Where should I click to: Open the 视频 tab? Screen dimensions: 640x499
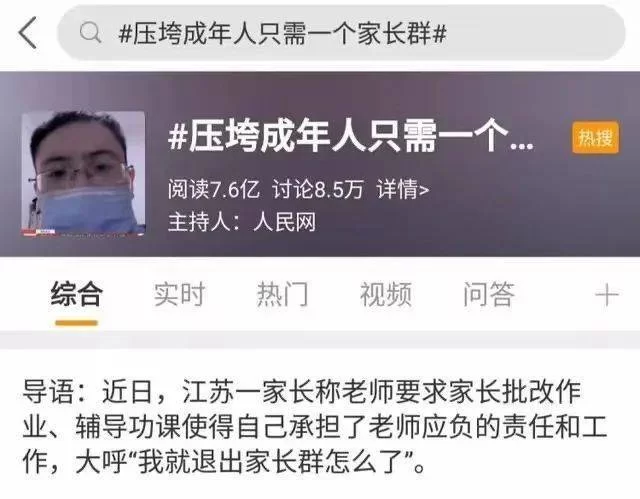point(385,294)
